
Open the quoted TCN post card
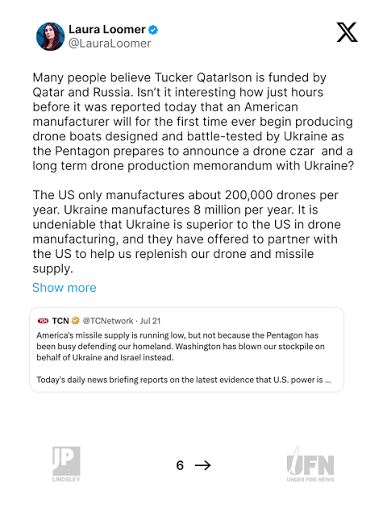187,350
